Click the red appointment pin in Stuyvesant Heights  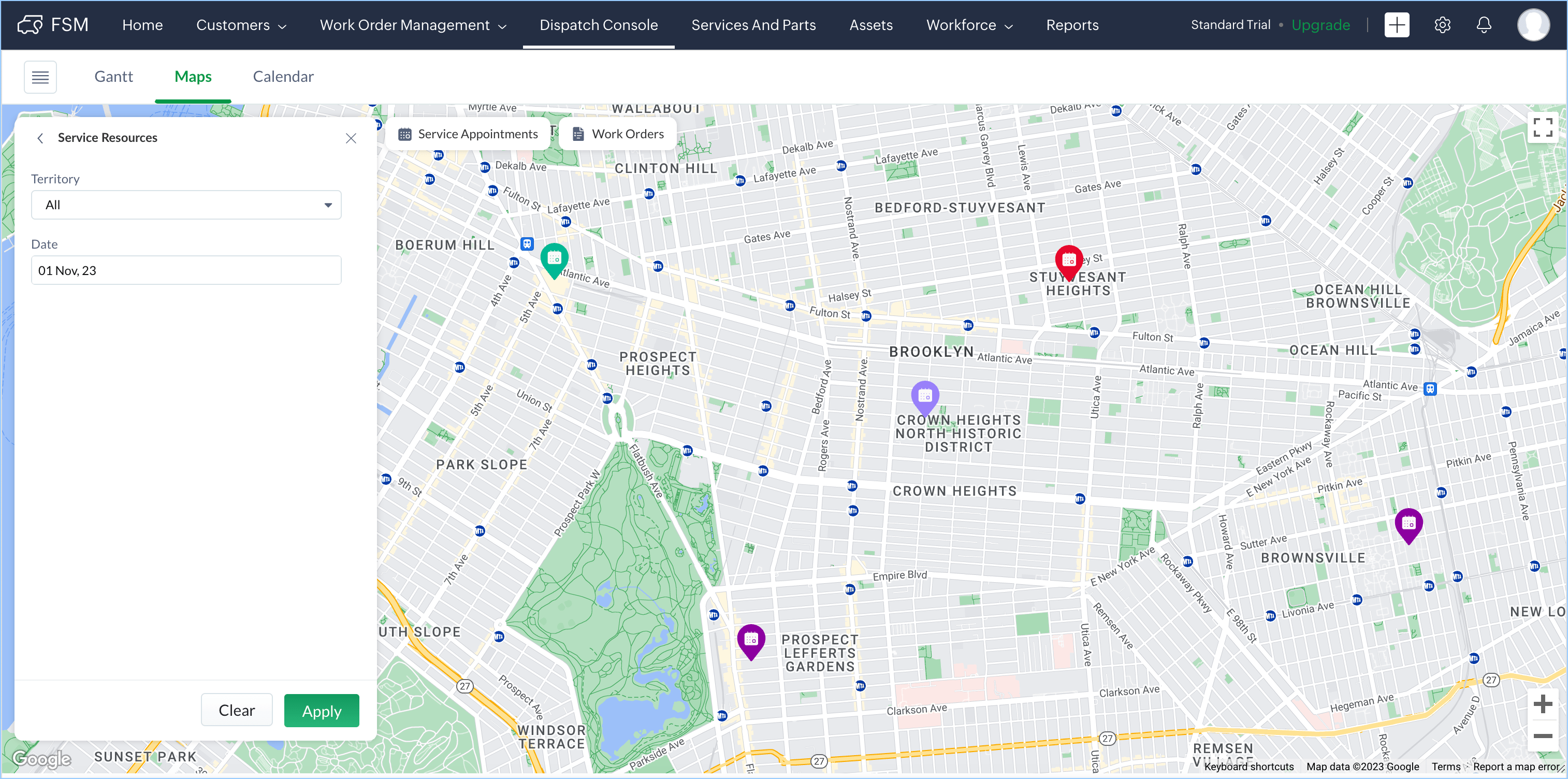pos(1069,261)
